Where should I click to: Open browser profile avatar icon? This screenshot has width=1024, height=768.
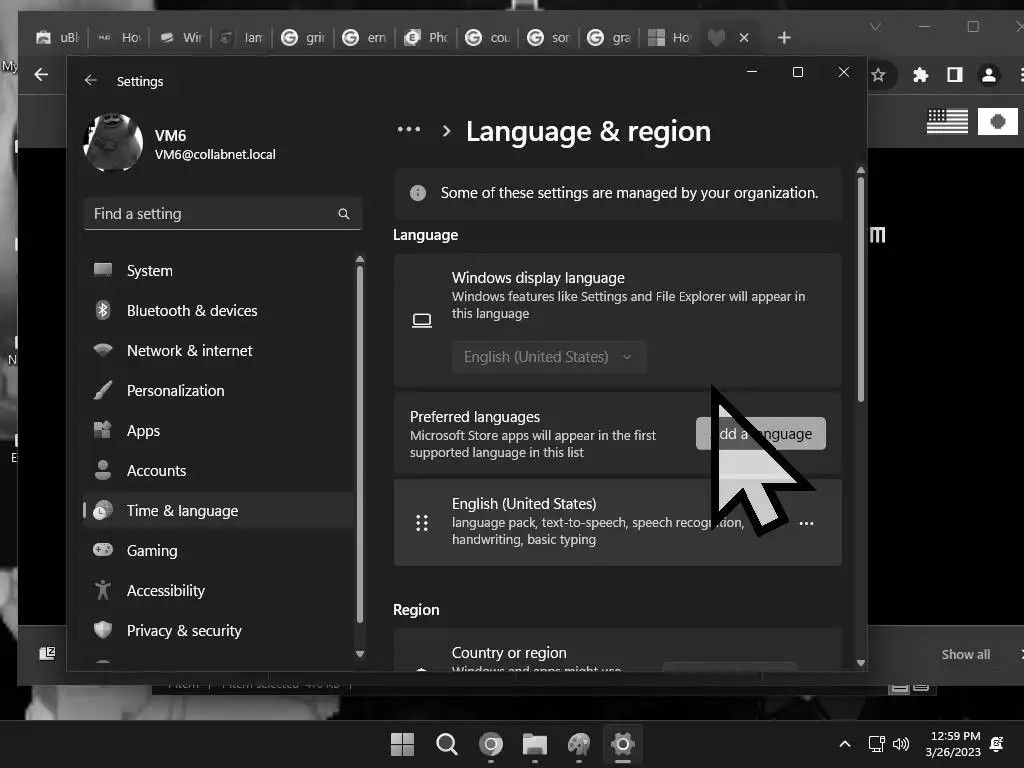(989, 75)
